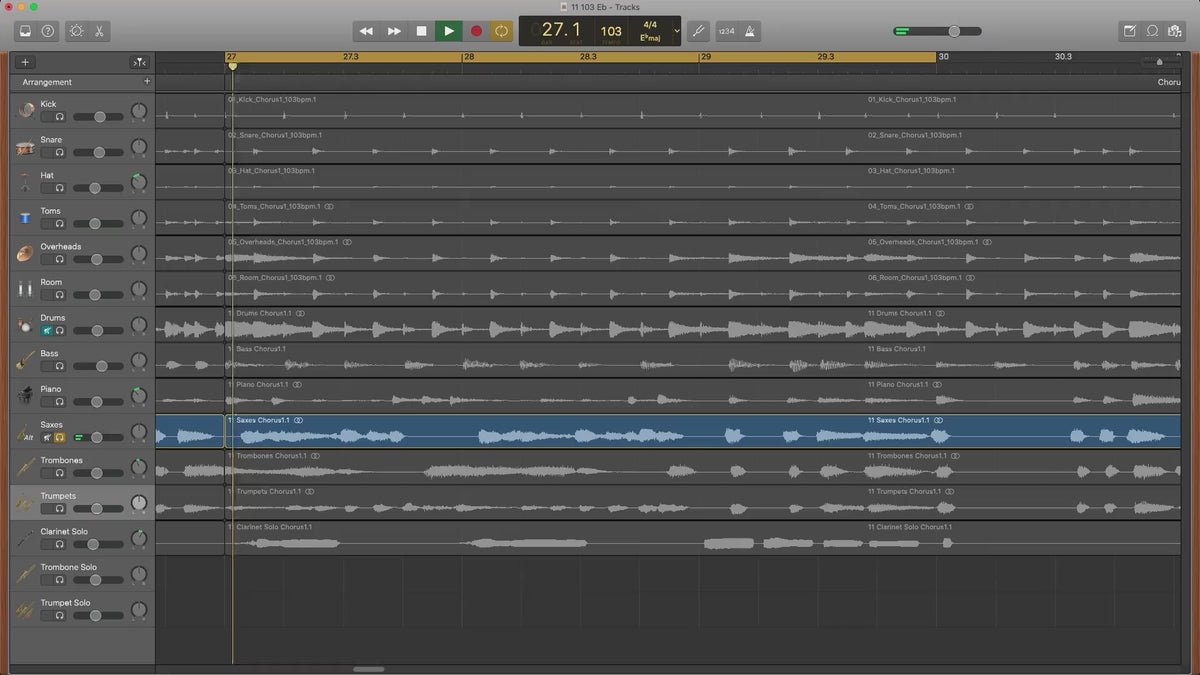Open the Loop Browser

click(x=1152, y=31)
